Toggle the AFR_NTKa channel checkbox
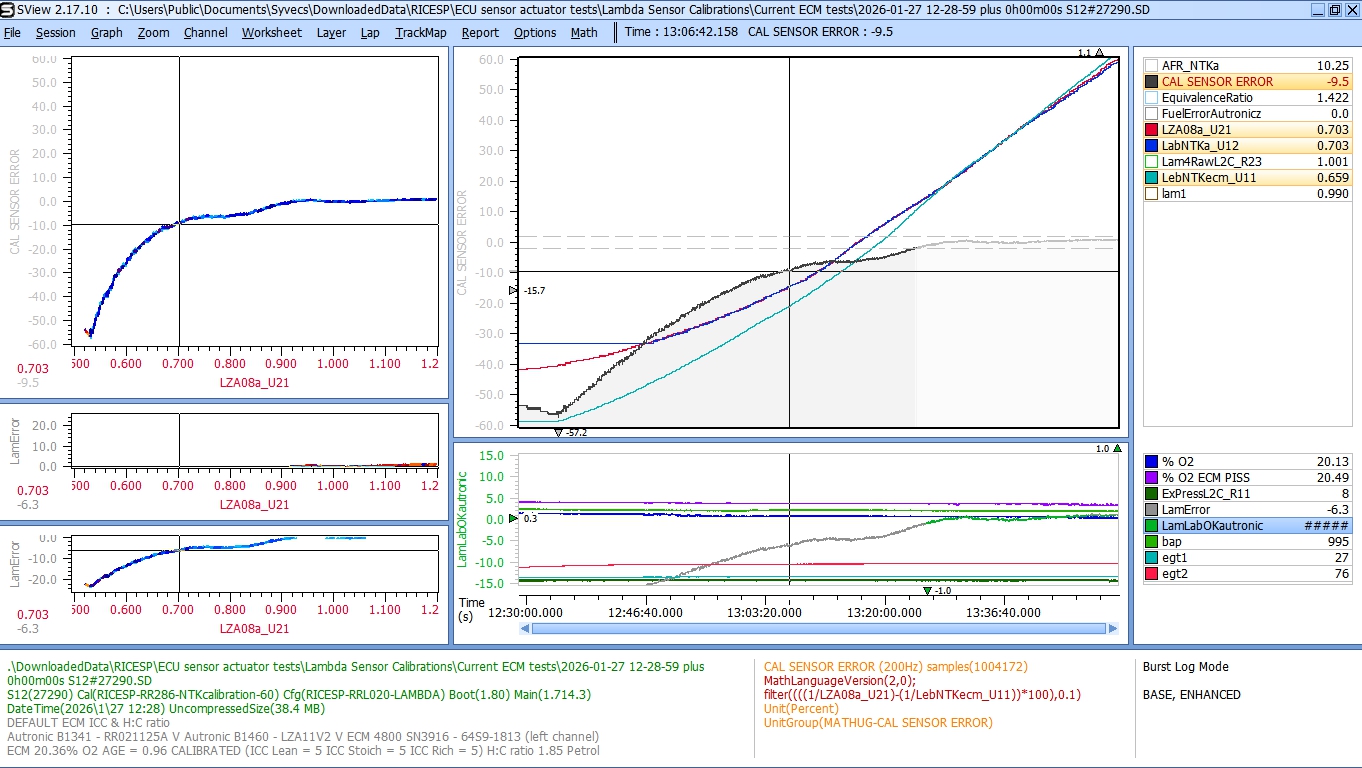The image size is (1362, 768). pyautogui.click(x=1151, y=66)
